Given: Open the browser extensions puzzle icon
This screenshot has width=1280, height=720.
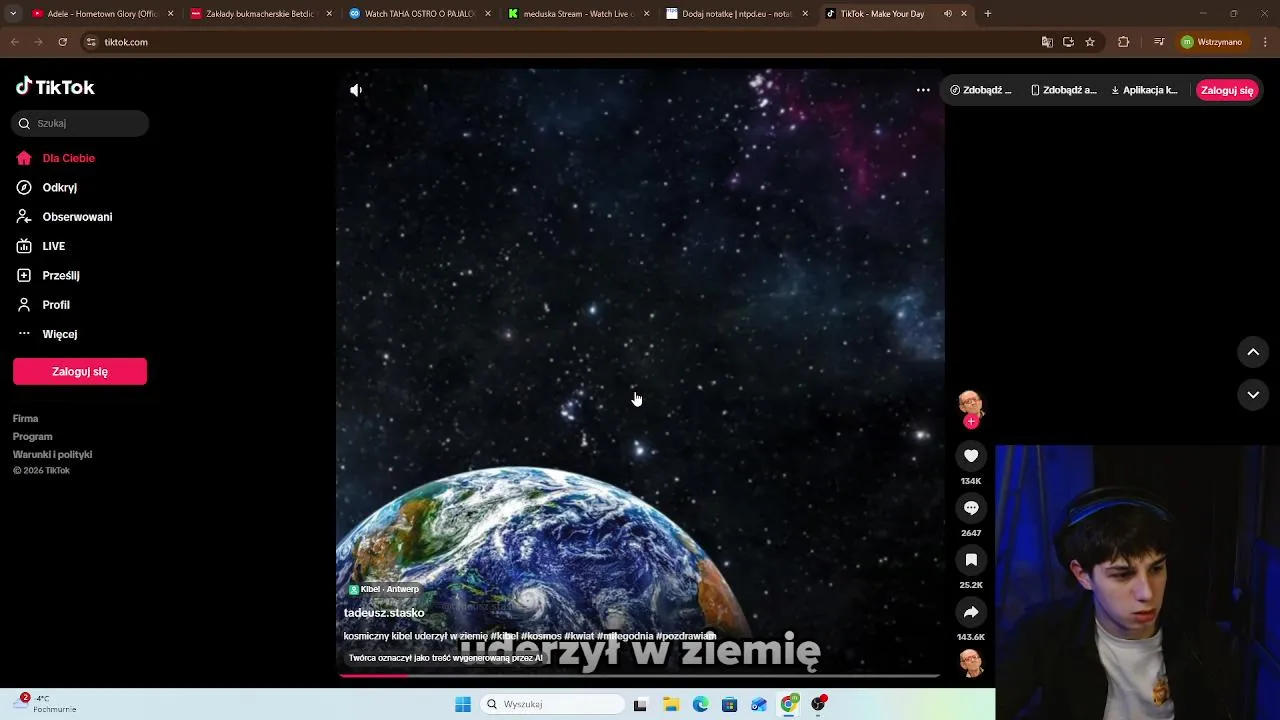Looking at the screenshot, I should 1123,42.
